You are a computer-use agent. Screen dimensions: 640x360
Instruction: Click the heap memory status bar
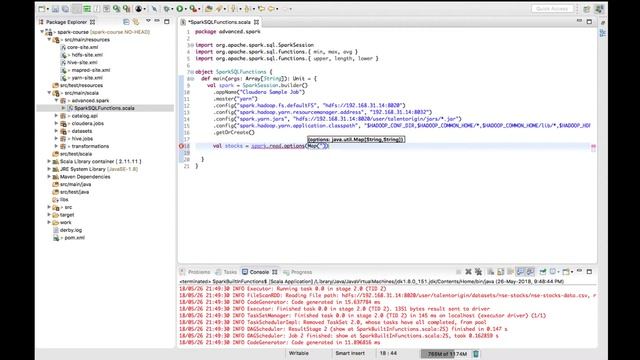[445, 353]
